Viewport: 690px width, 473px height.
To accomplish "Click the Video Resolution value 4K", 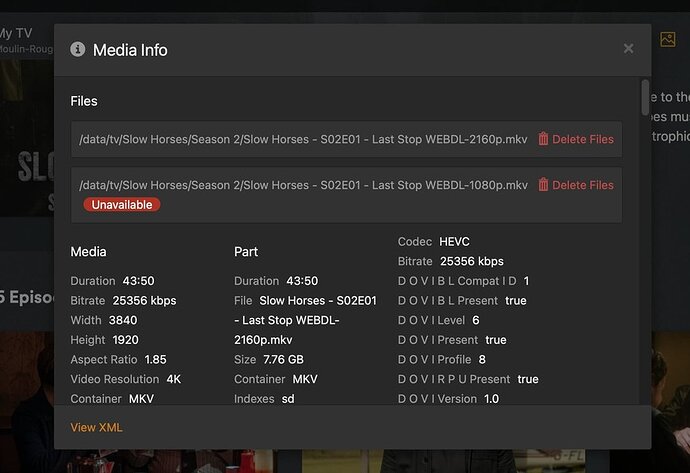I will point(174,379).
